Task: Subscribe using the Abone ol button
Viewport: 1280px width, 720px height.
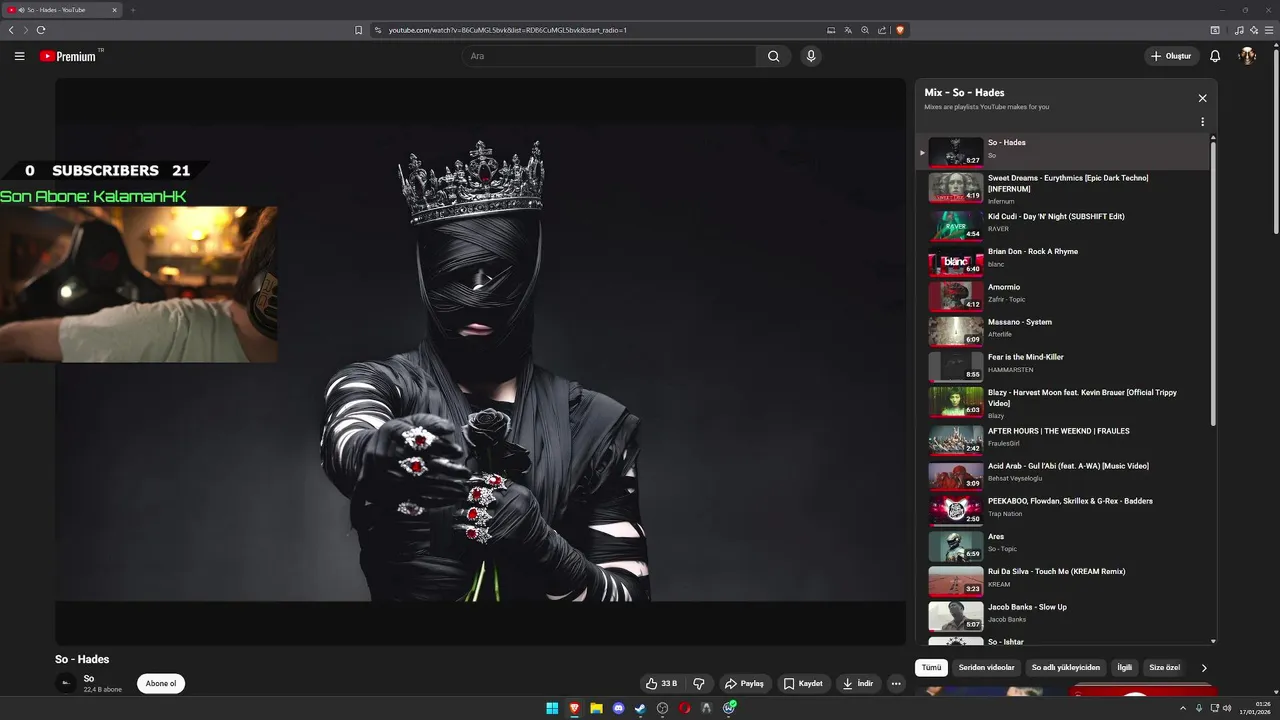Action: pyautogui.click(x=161, y=684)
